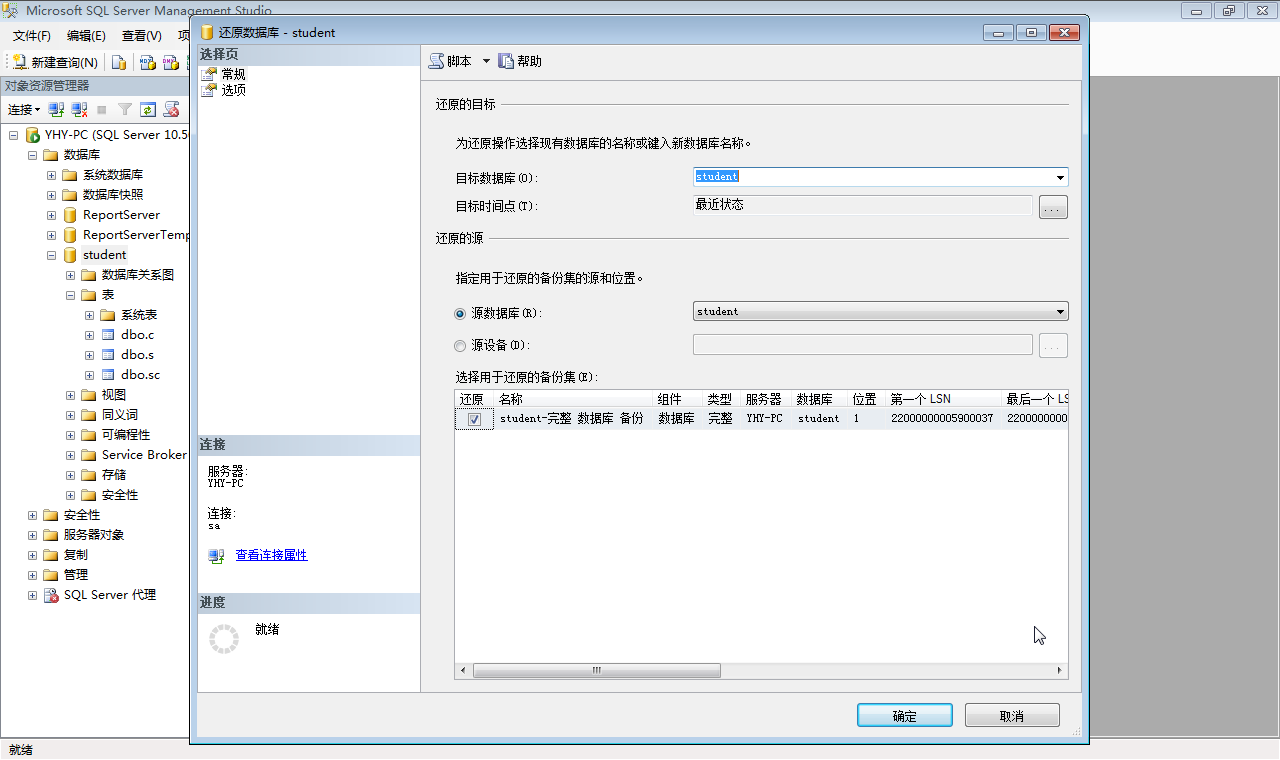The height and width of the screenshot is (760, 1280).
Task: Click the Filter funnel icon in Object Explorer
Action: click(125, 109)
